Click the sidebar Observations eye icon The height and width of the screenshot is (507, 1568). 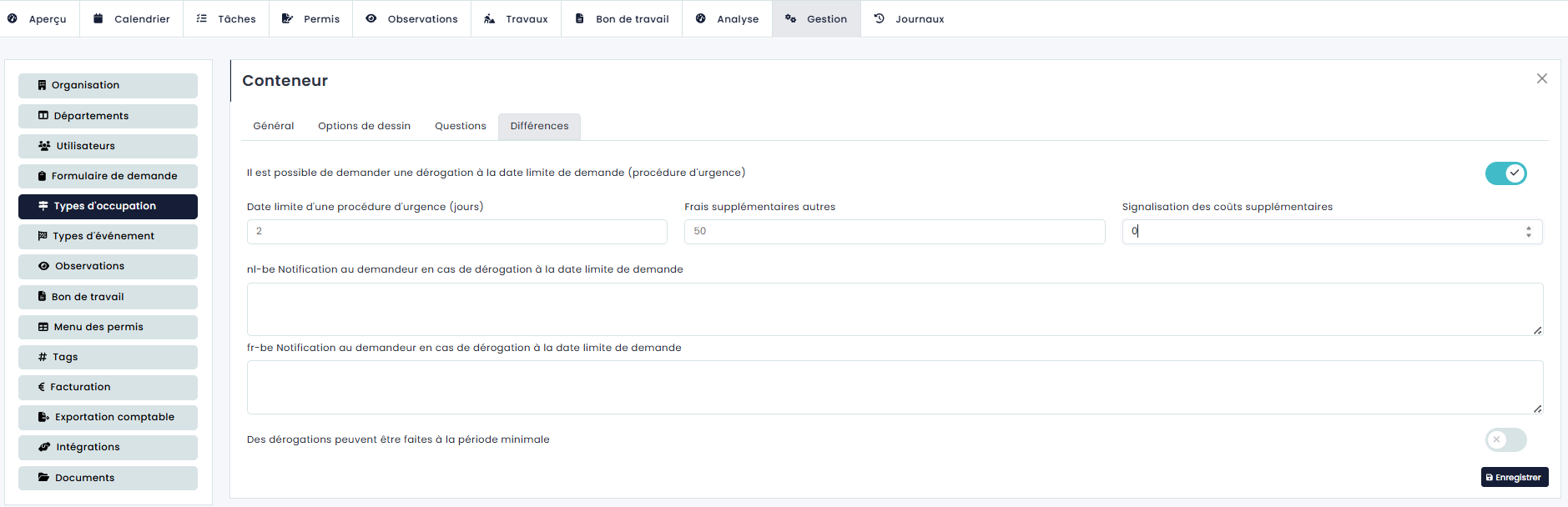click(44, 266)
